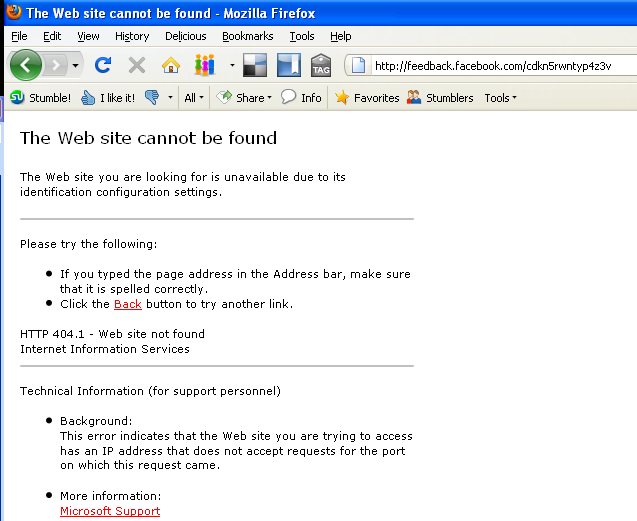Open Favorites star button
This screenshot has width=637, height=521.
[x=367, y=98]
